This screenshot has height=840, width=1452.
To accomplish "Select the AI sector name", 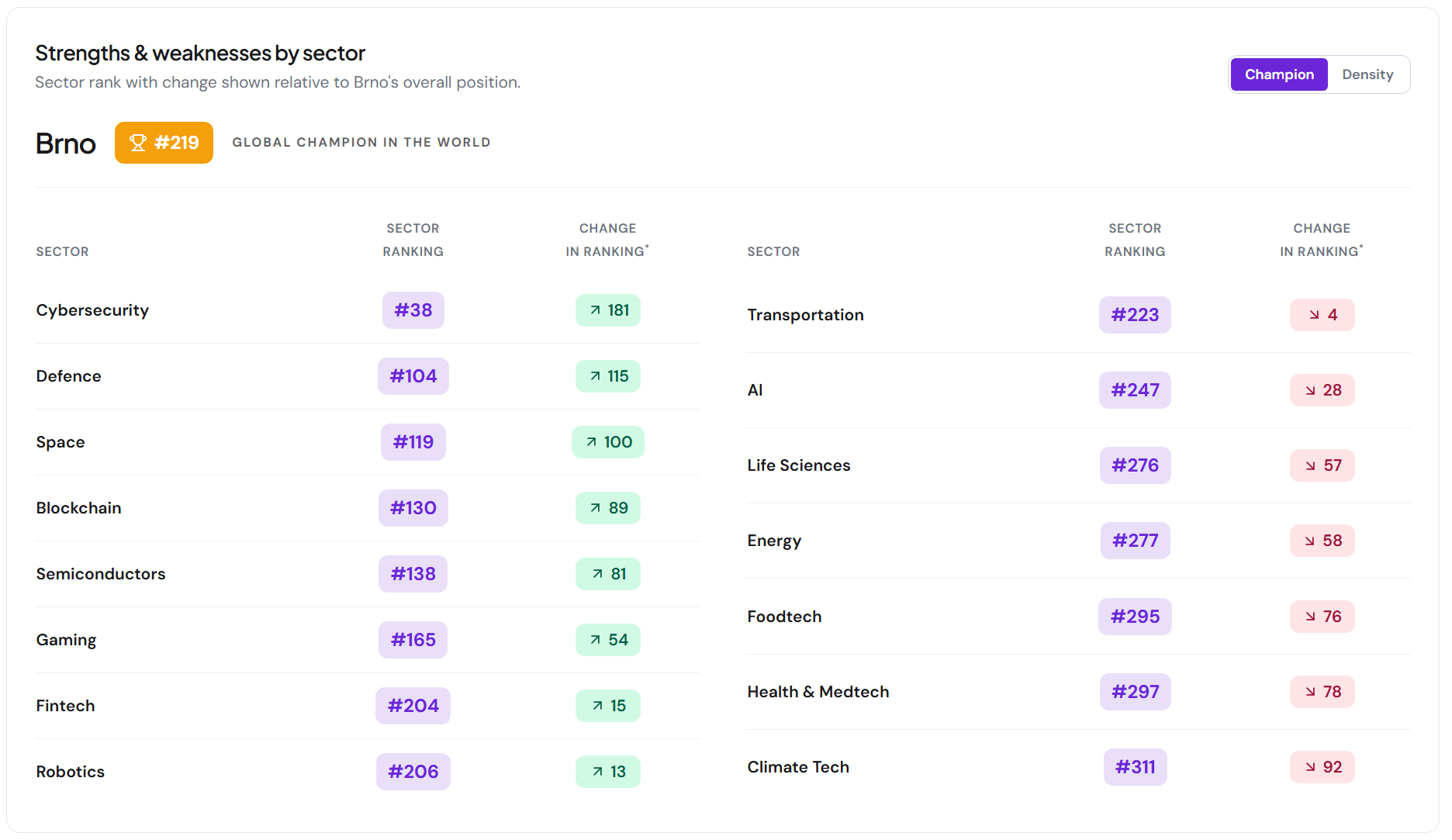I will [x=755, y=390].
